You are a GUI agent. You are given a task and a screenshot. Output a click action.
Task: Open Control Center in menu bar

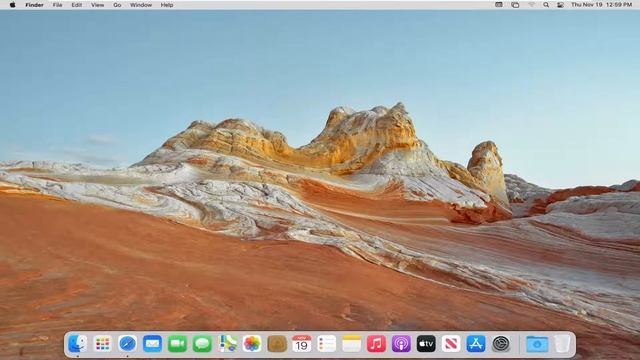(x=560, y=5)
